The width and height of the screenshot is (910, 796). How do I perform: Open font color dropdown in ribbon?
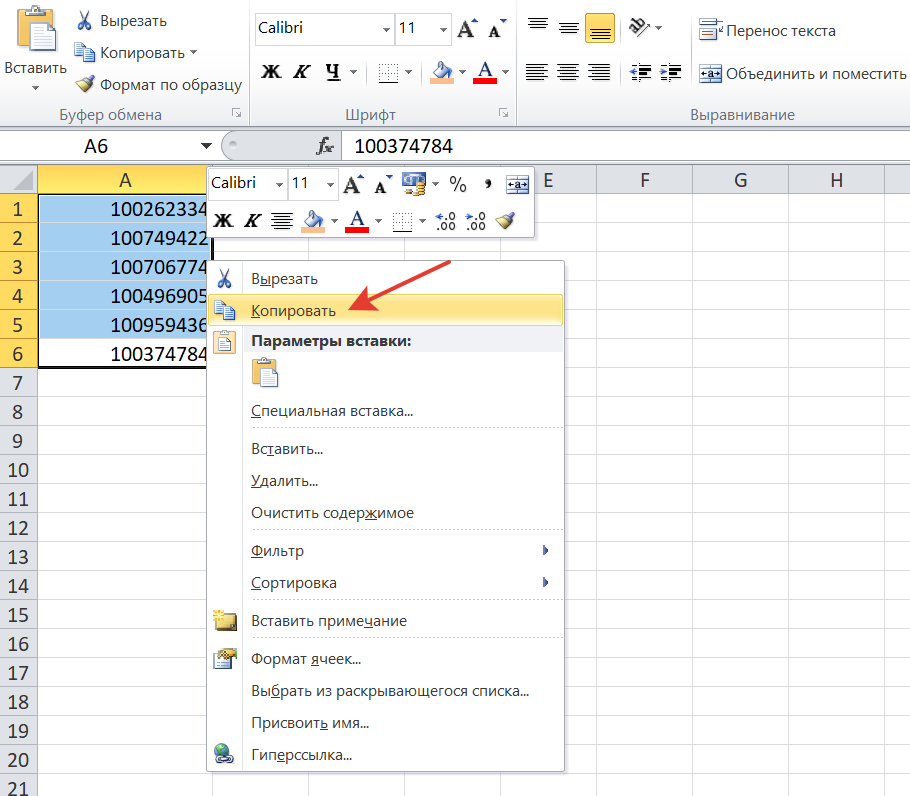coord(505,73)
